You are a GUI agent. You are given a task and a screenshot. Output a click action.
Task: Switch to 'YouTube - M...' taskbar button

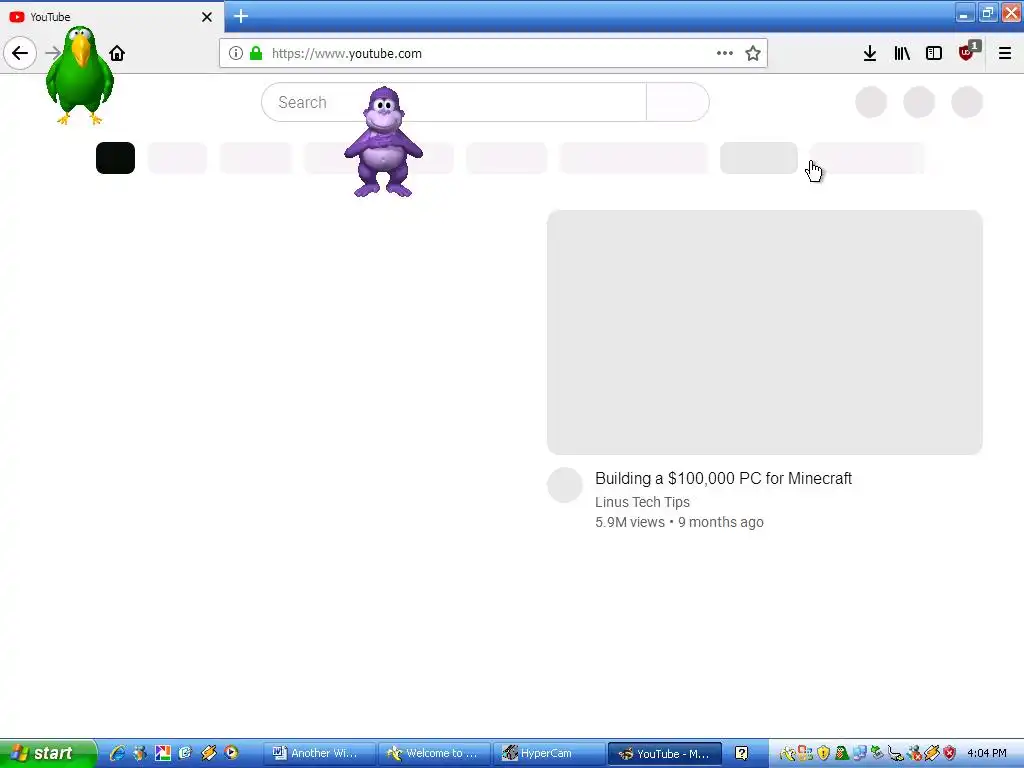click(x=665, y=754)
